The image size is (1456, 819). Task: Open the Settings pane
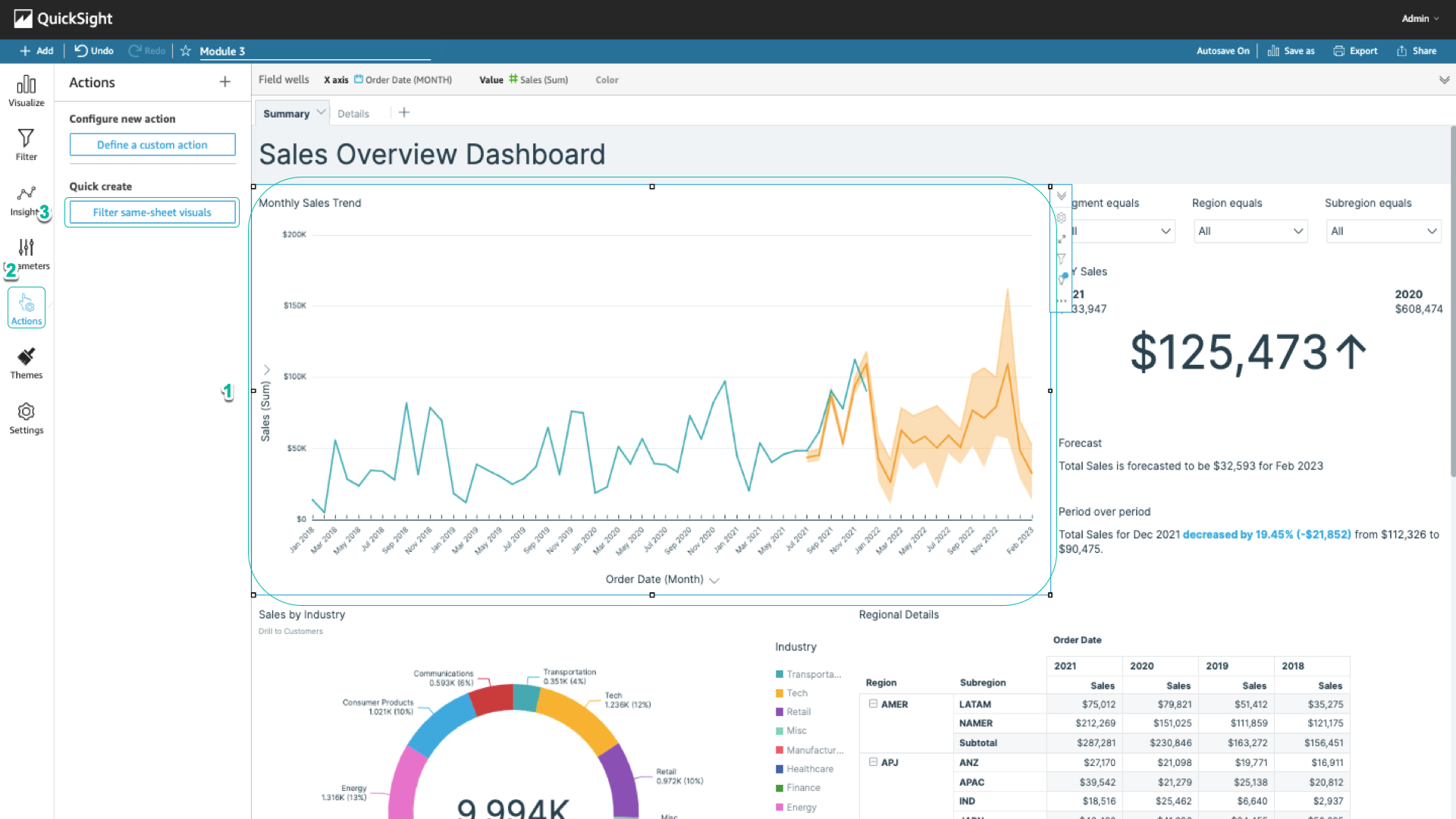[27, 419]
